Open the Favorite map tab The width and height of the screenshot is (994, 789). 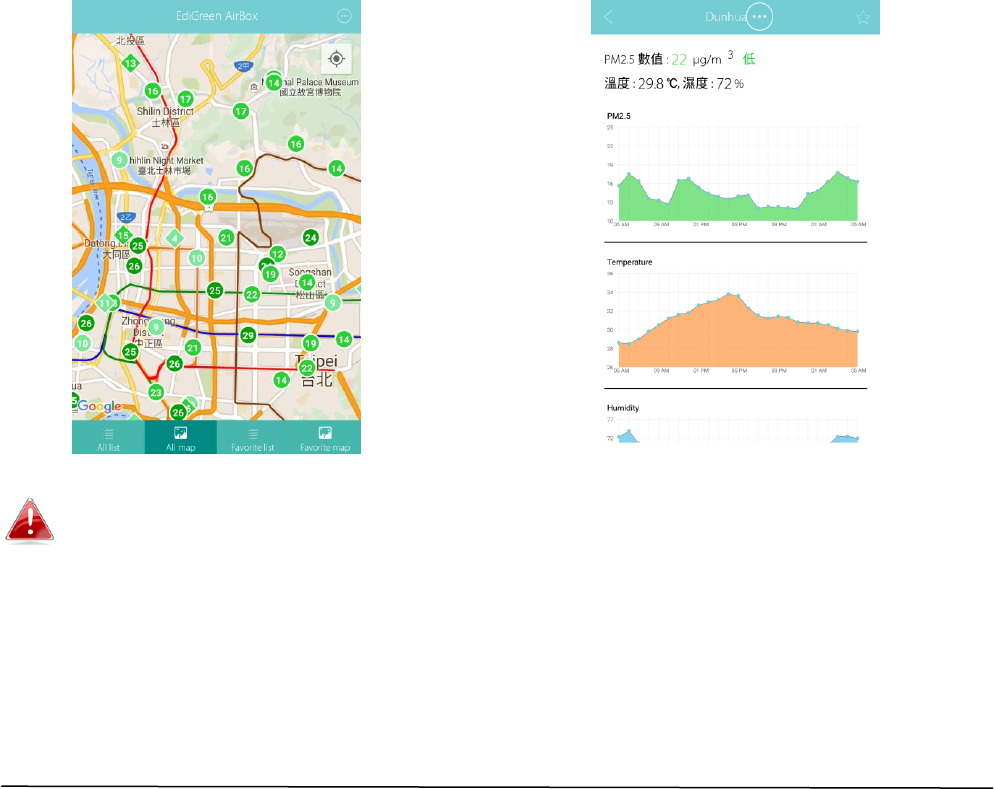325,439
